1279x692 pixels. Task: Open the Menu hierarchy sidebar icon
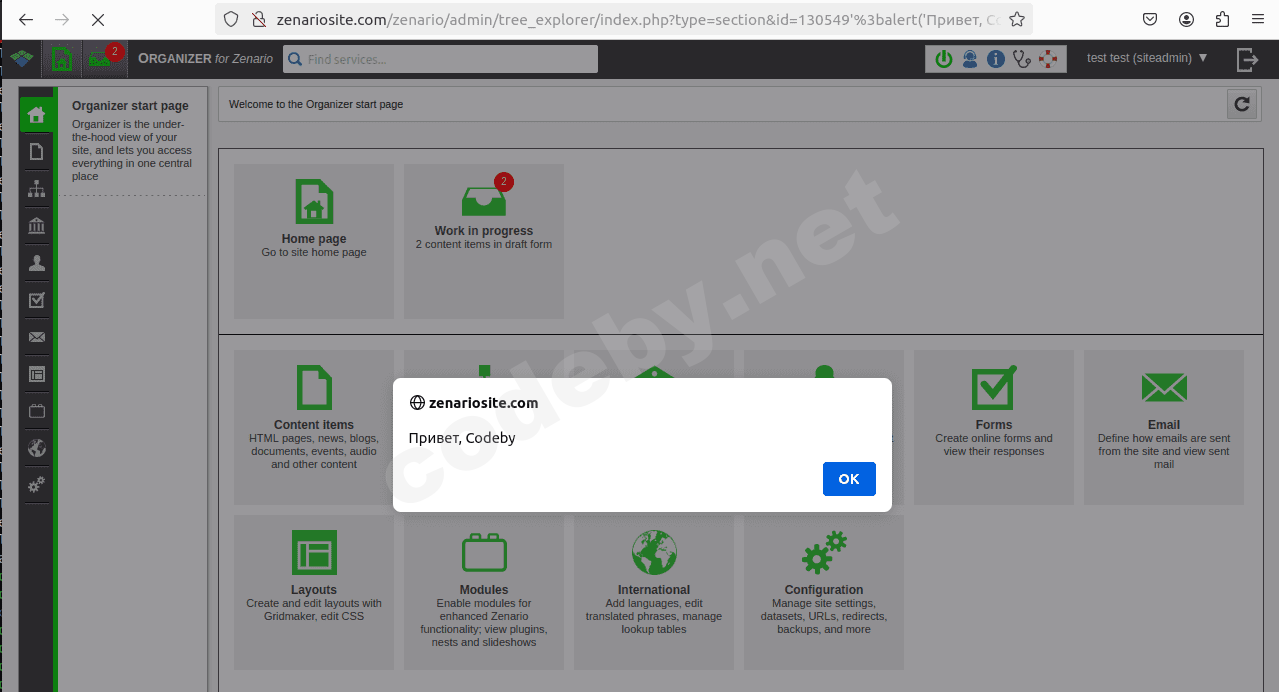click(37, 189)
